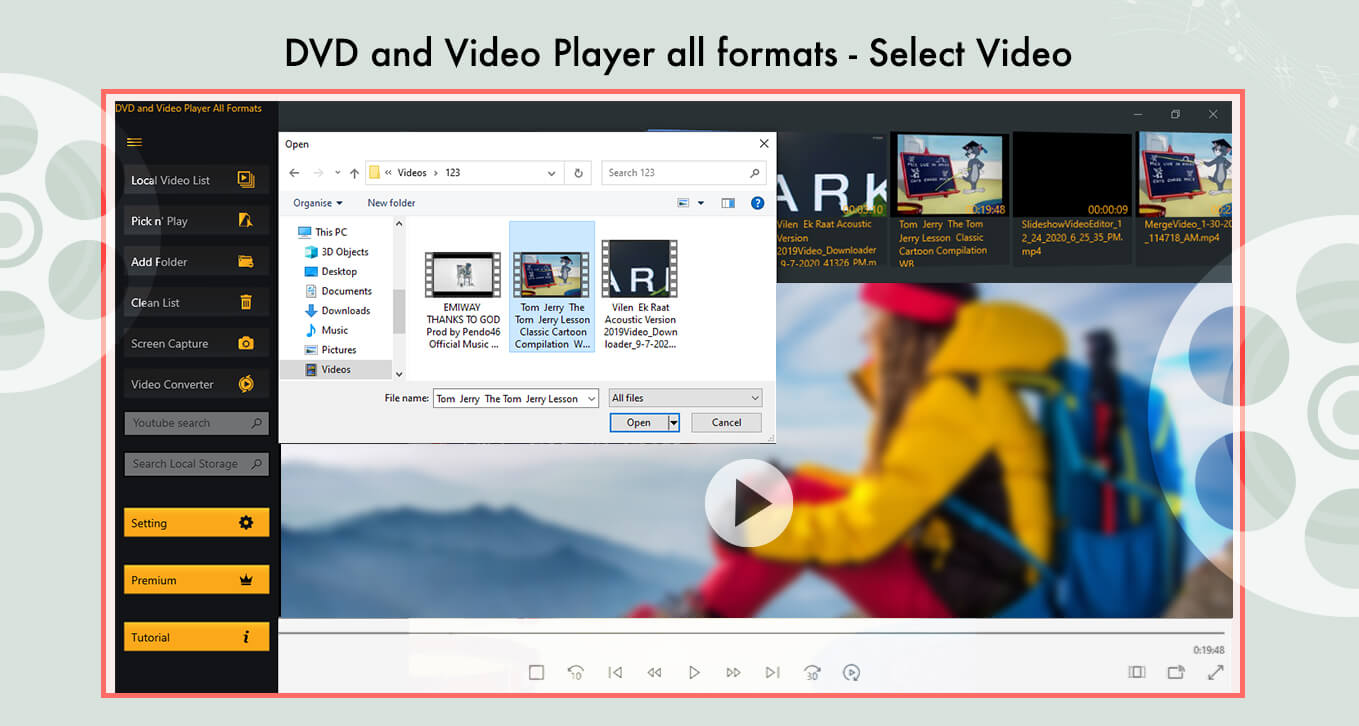Image resolution: width=1359 pixels, height=726 pixels.
Task: Select the Vilen Ek Raat video file
Action: [x=640, y=295]
